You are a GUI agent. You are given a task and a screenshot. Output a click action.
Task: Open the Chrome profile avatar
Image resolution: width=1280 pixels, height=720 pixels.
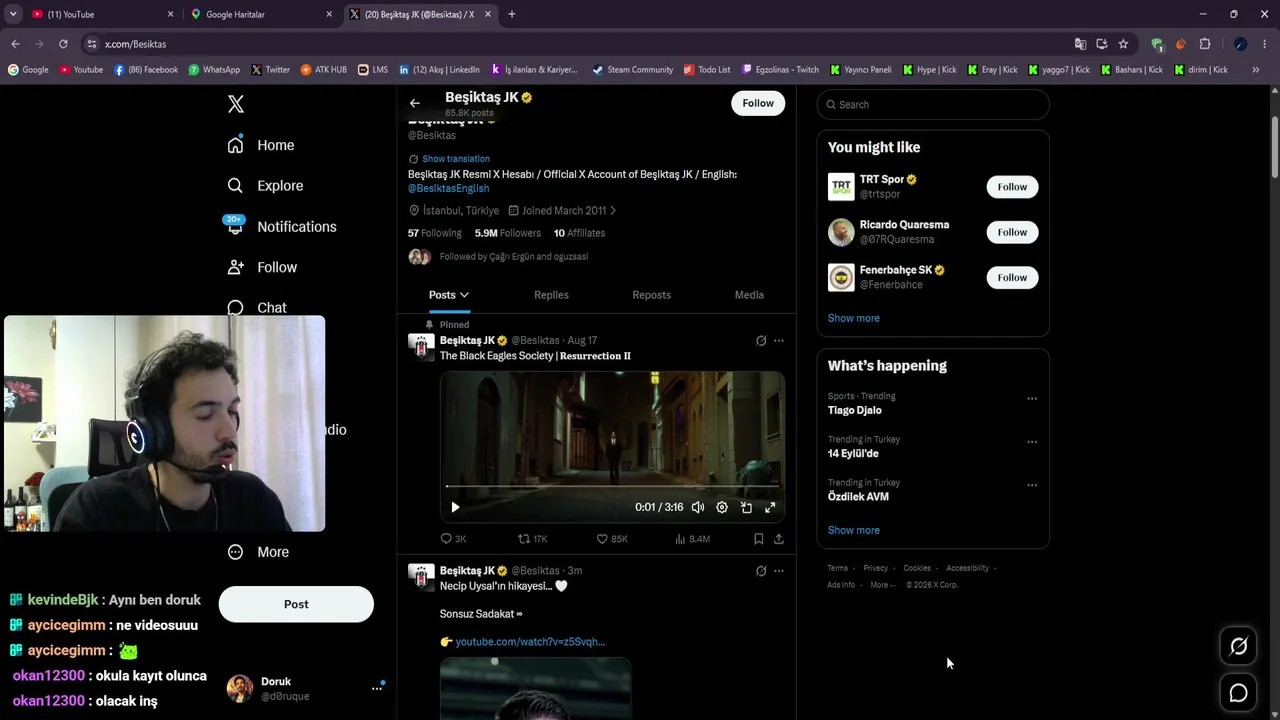click(x=1240, y=44)
